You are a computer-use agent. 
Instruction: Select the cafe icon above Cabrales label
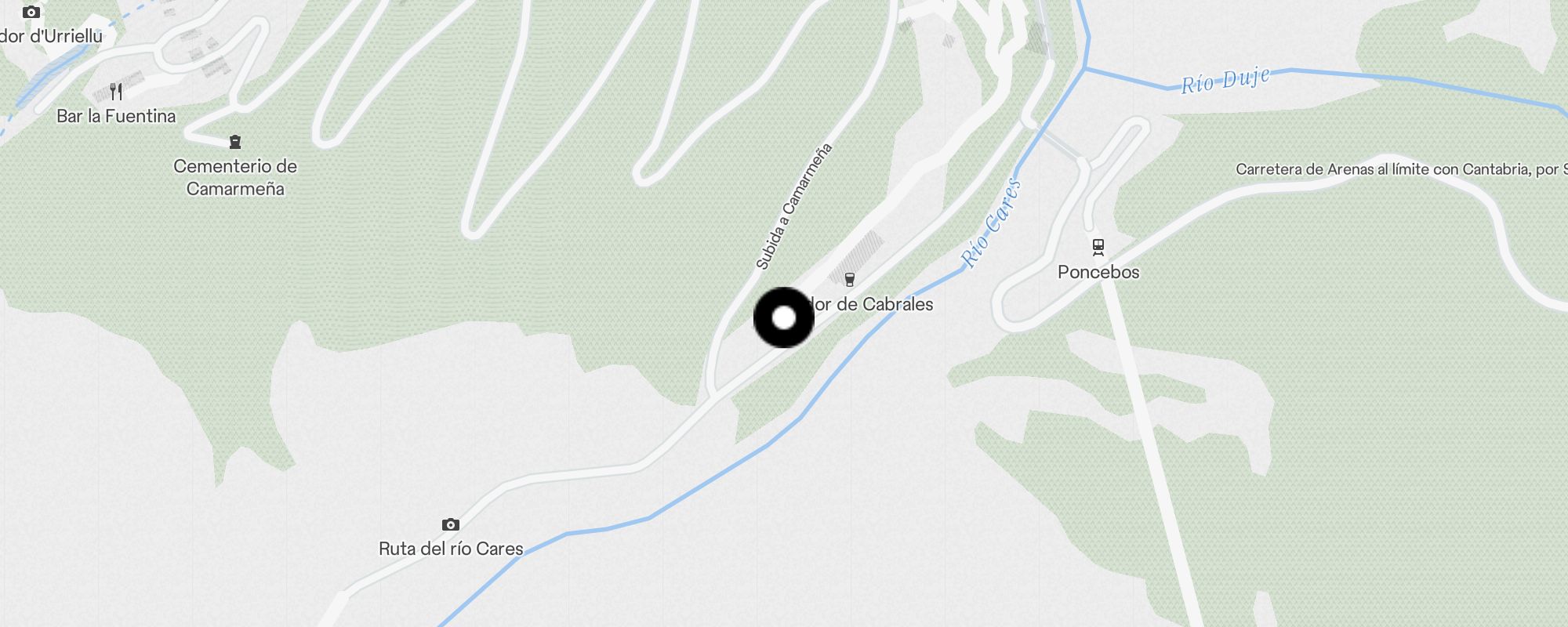click(x=849, y=280)
